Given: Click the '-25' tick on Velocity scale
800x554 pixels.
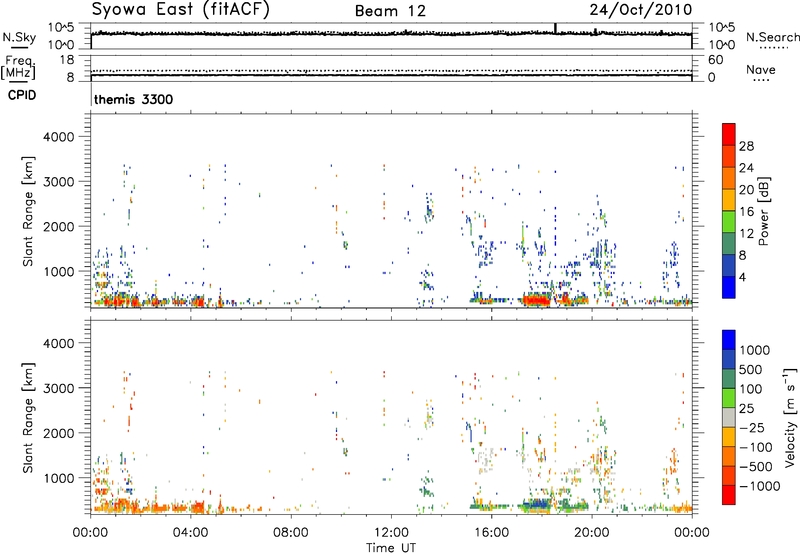Looking at the screenshot, I should point(752,427).
